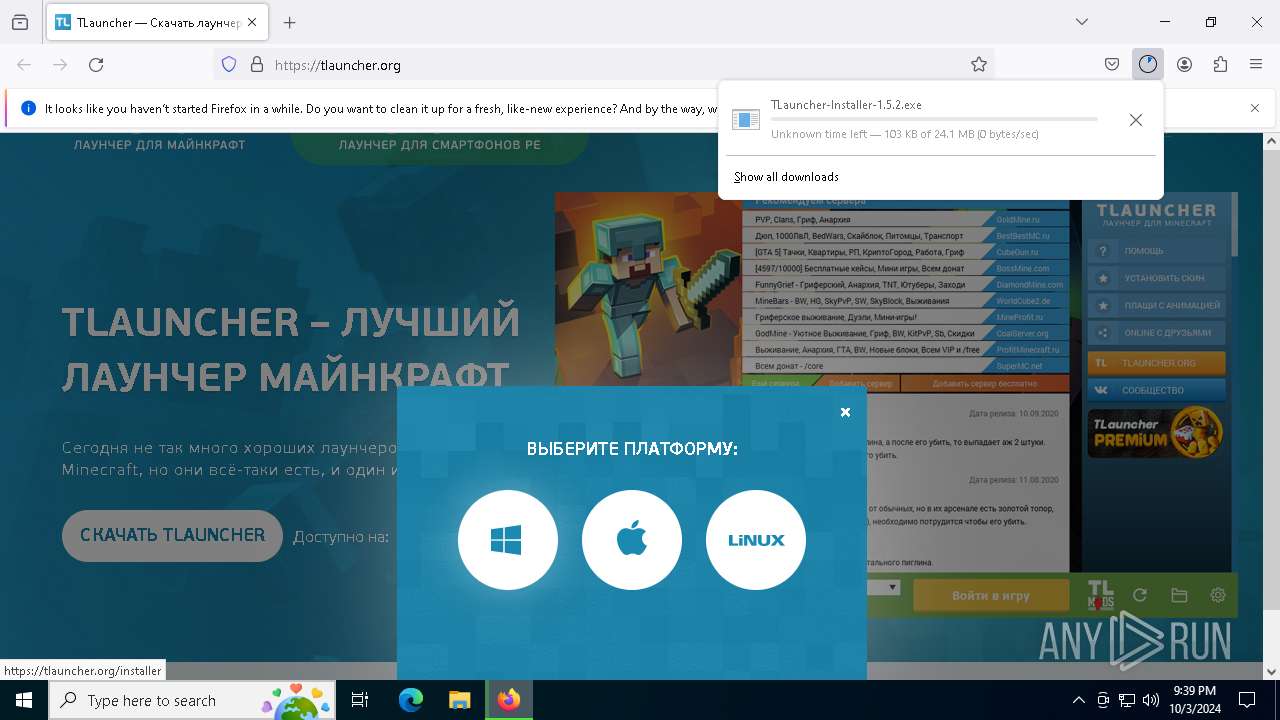Click the СКАЧАТЬ TLAUNCHER download button
Image resolution: width=1280 pixels, height=720 pixels.
172,535
